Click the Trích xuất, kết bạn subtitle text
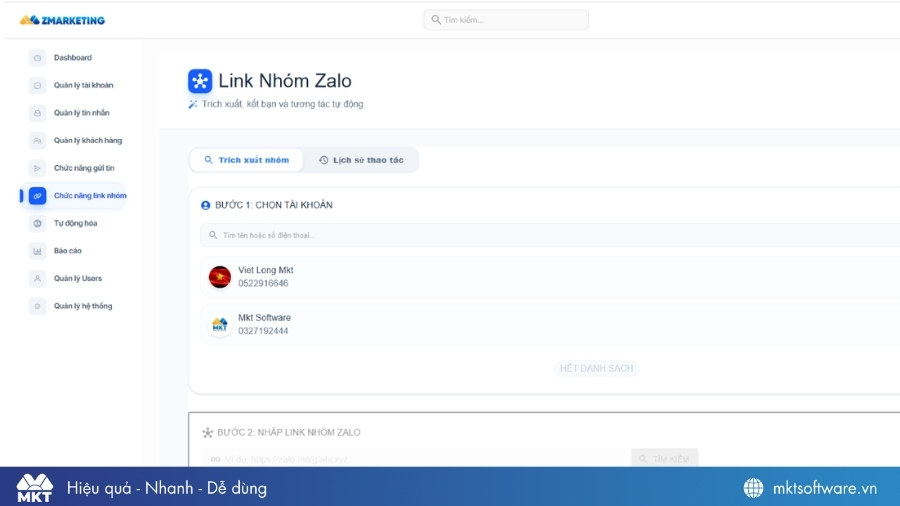Screen dimensions: 900x506 point(282,104)
